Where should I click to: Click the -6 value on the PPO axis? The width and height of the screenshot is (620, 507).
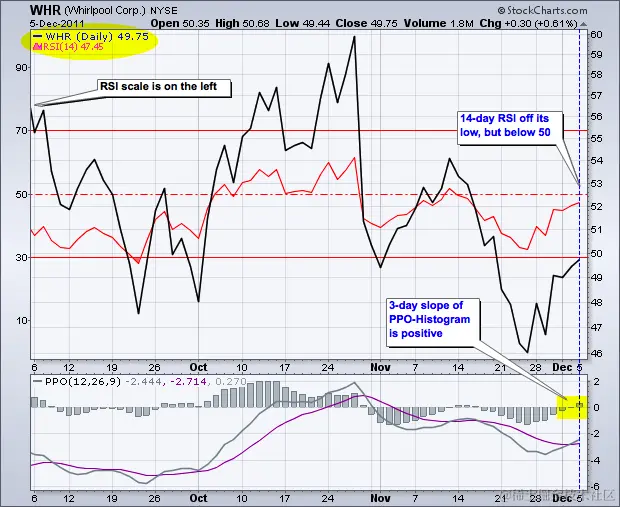point(596,486)
